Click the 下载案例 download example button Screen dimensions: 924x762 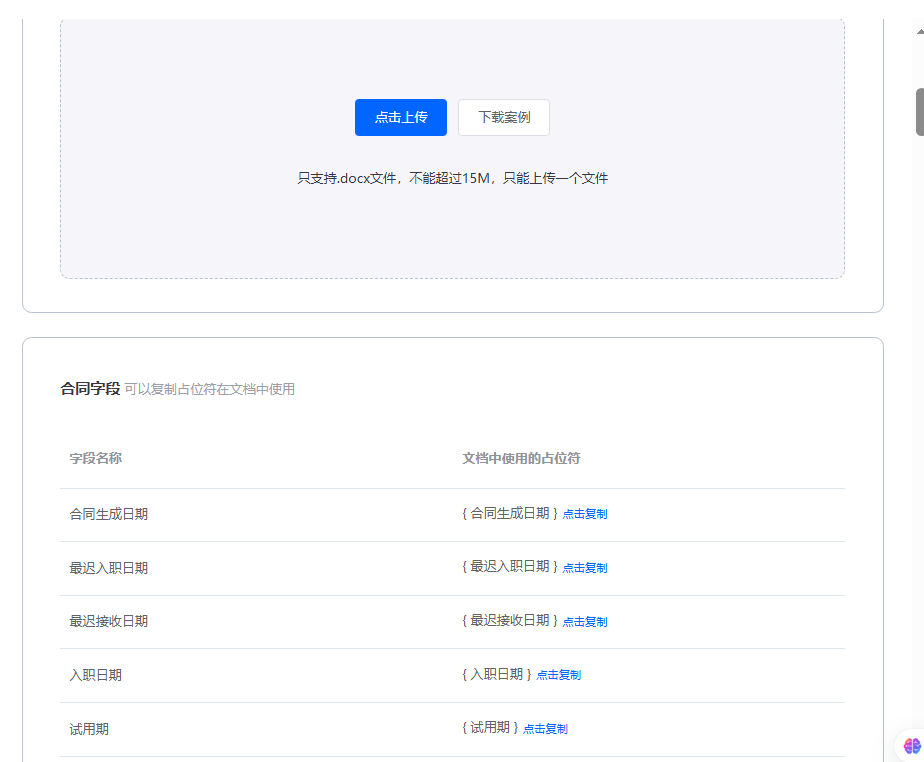click(504, 117)
